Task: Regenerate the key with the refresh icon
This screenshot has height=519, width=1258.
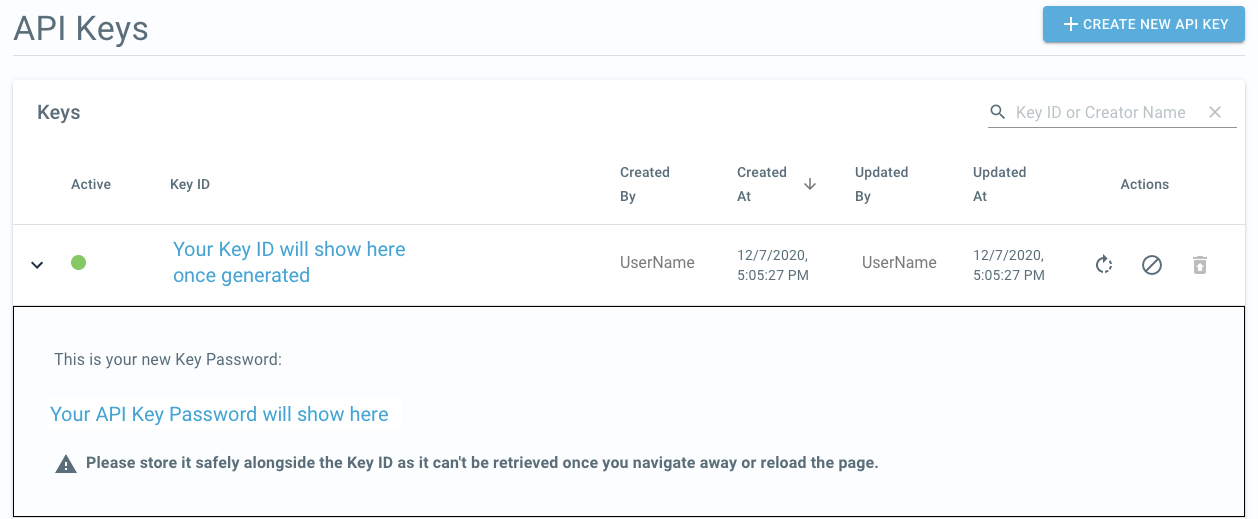Action: click(x=1104, y=264)
